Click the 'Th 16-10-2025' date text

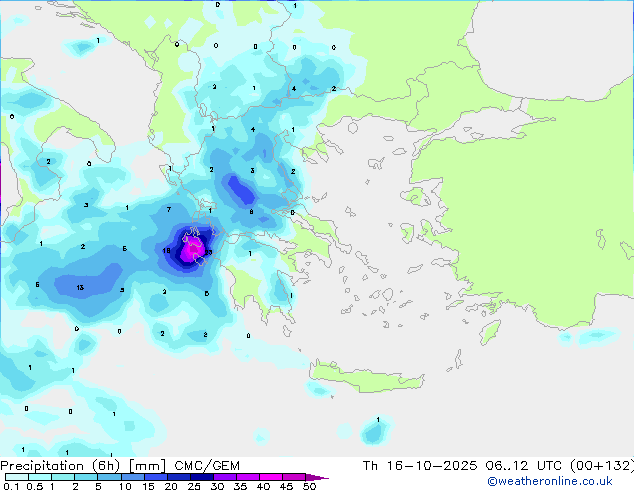click(420, 466)
